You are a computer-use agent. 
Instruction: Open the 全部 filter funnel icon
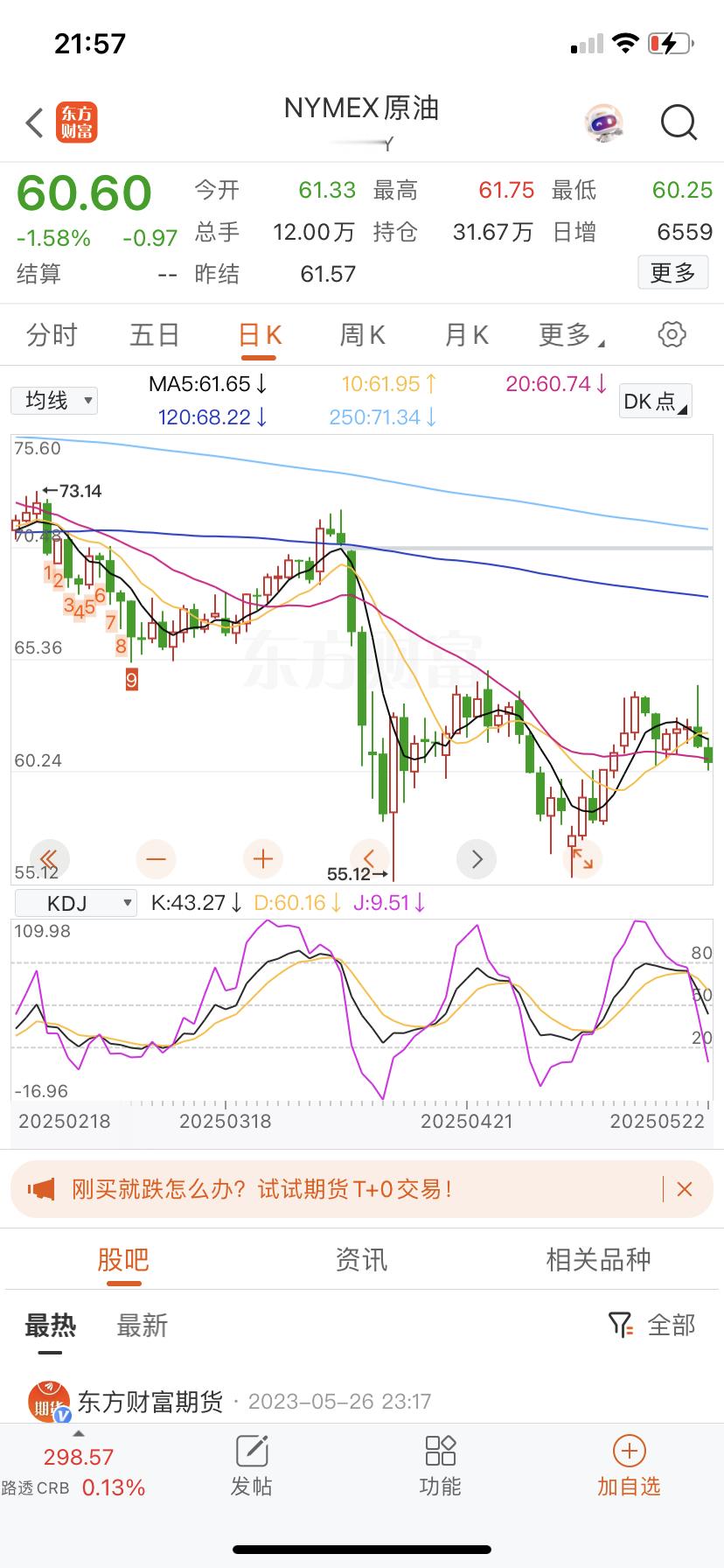620,1325
